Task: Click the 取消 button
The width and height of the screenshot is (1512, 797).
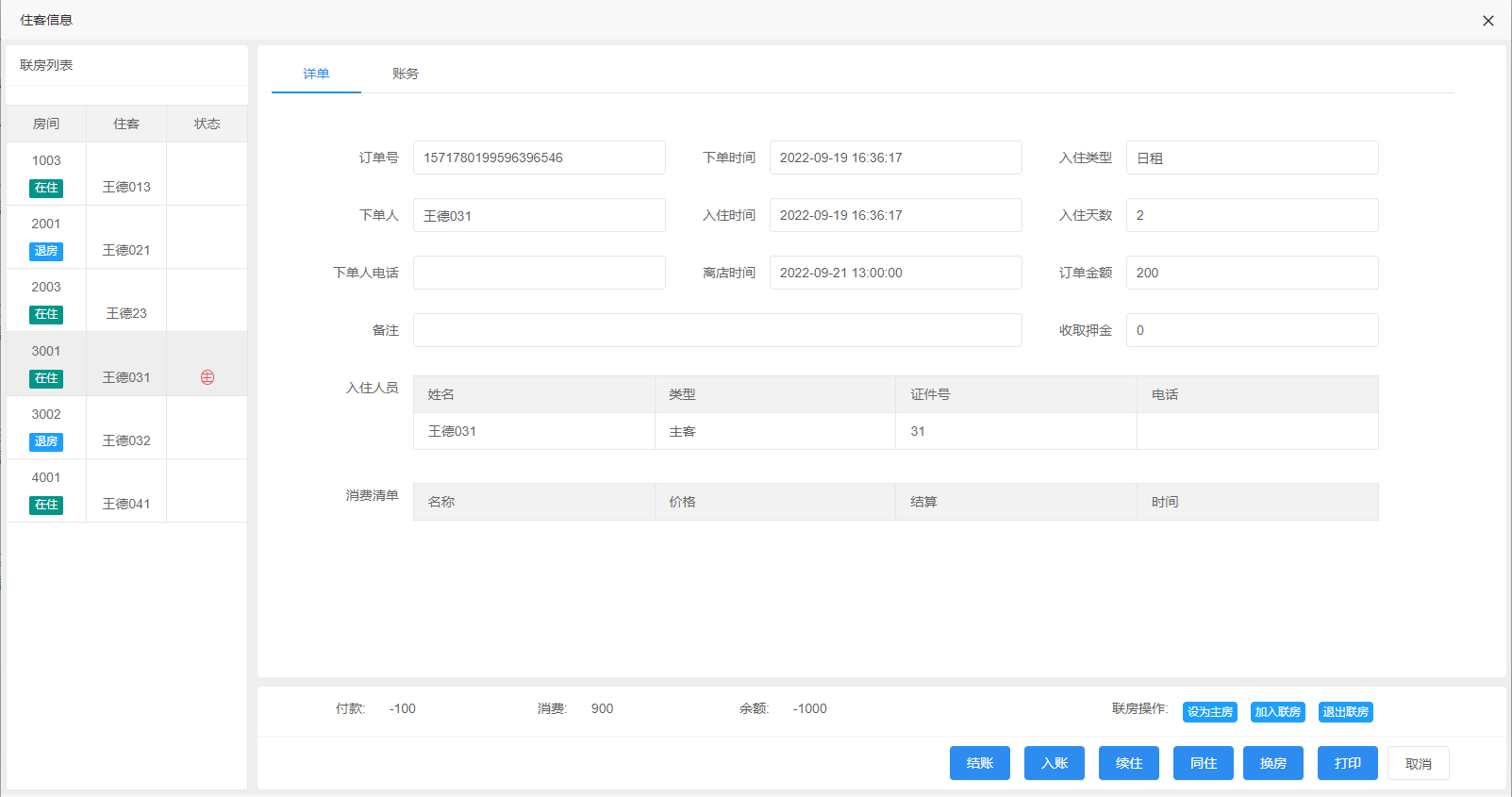Action: pos(1419,763)
